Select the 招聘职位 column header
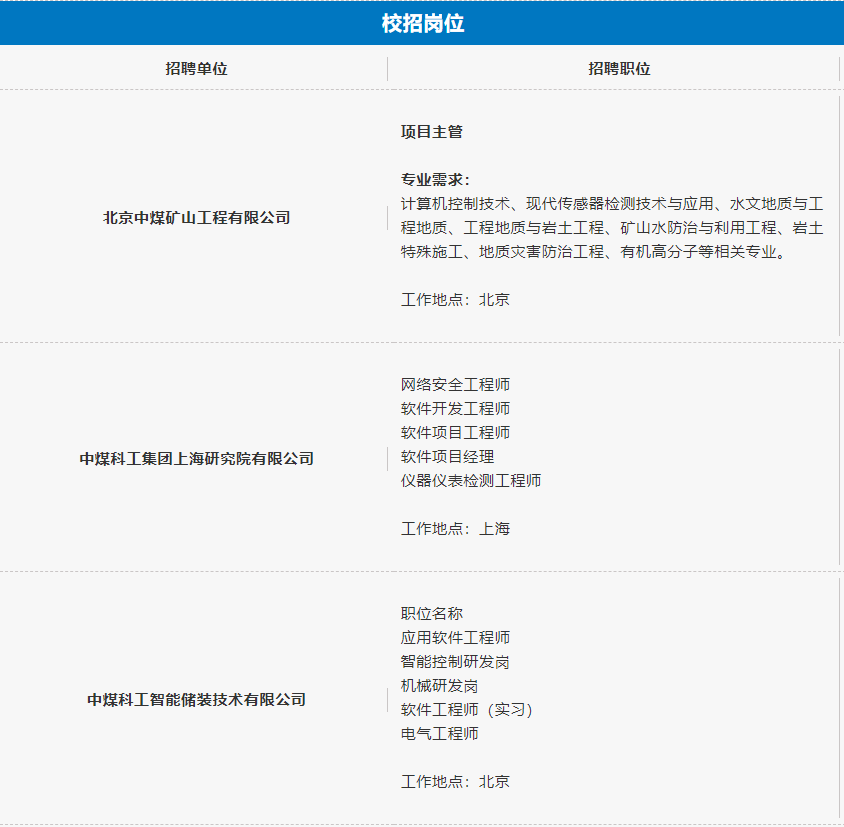This screenshot has height=827, width=844. (x=619, y=69)
